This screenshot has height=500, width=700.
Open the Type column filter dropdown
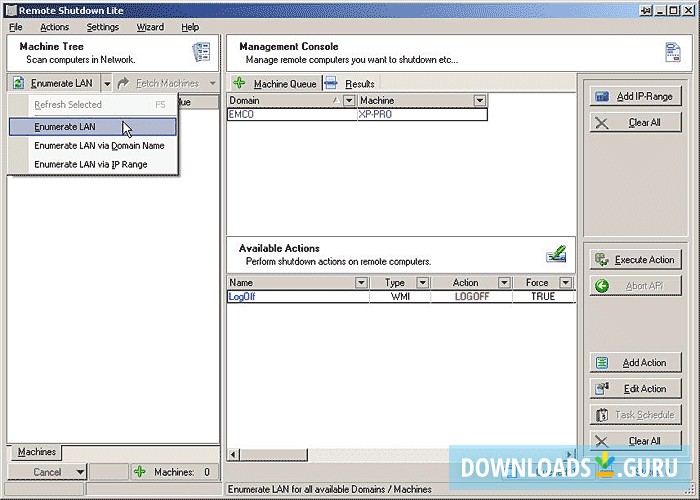422,283
